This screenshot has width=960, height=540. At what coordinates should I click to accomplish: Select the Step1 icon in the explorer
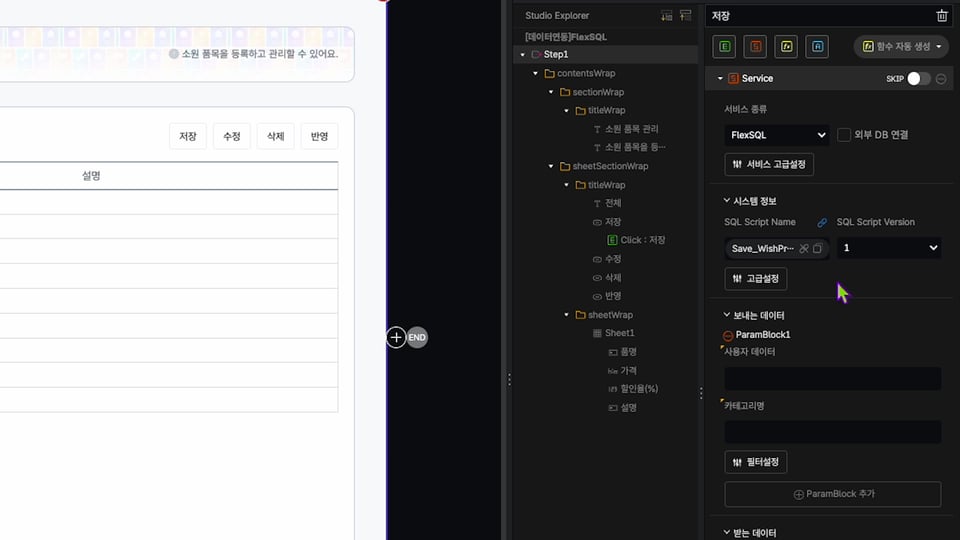coord(536,54)
